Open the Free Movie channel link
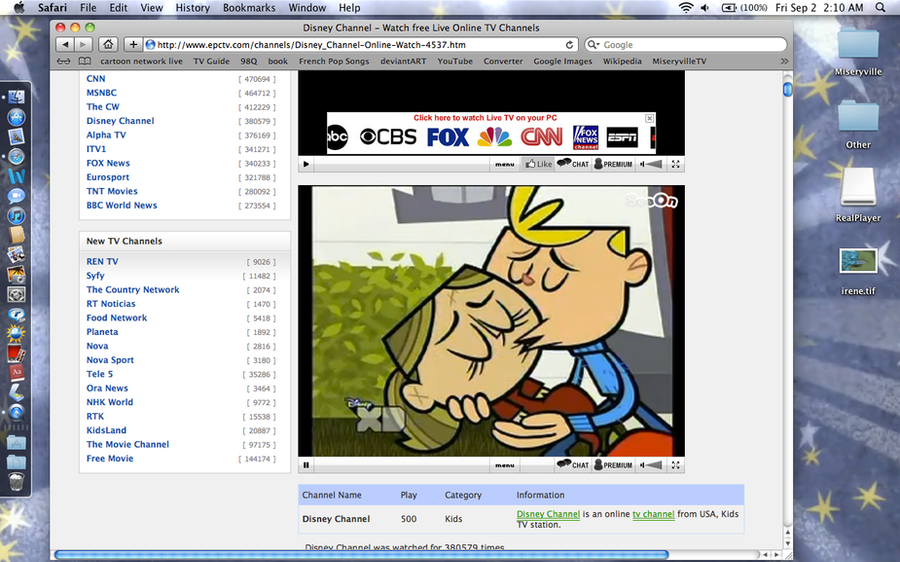 (x=110, y=458)
